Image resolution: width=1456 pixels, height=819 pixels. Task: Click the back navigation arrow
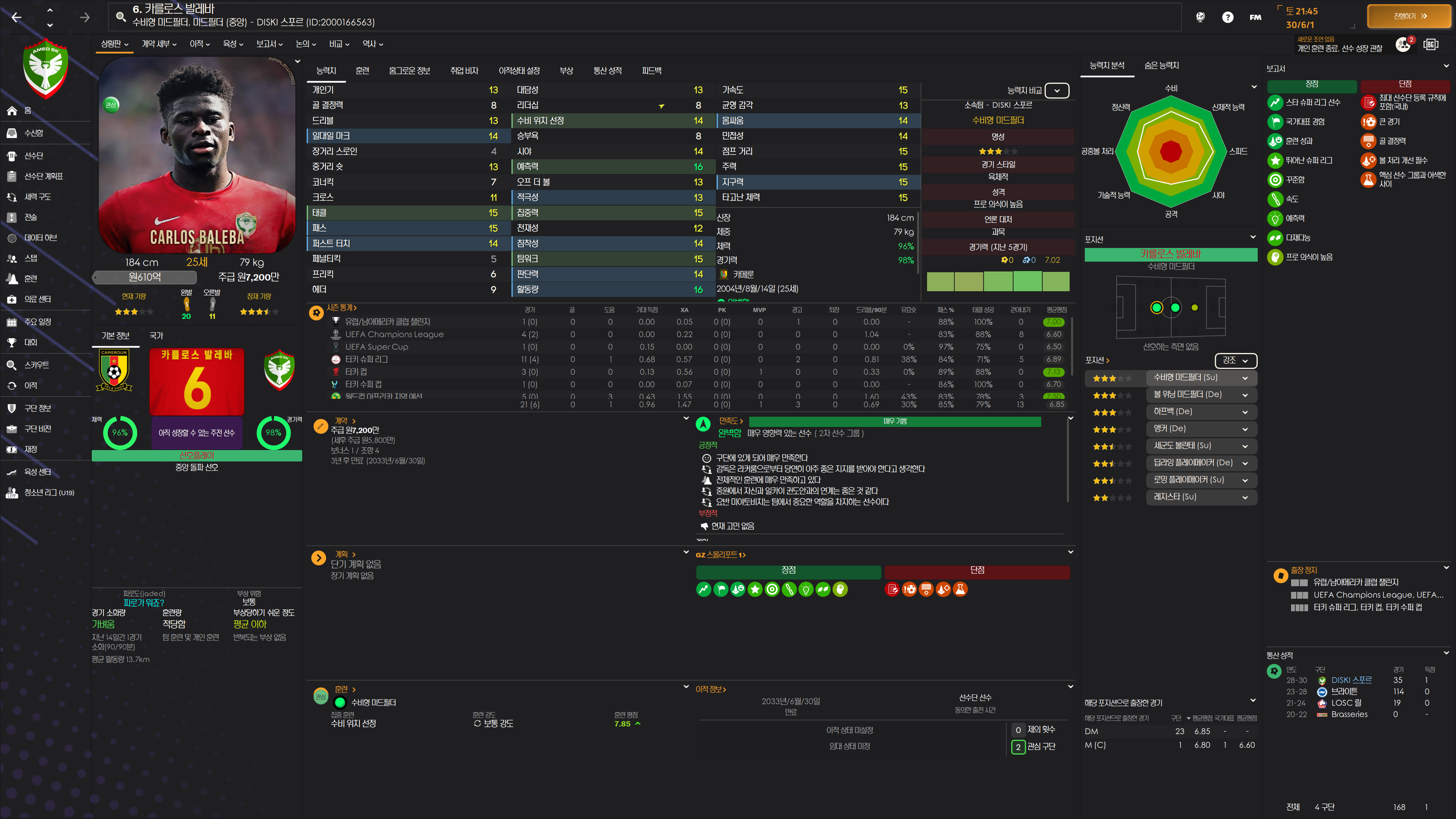(x=16, y=17)
